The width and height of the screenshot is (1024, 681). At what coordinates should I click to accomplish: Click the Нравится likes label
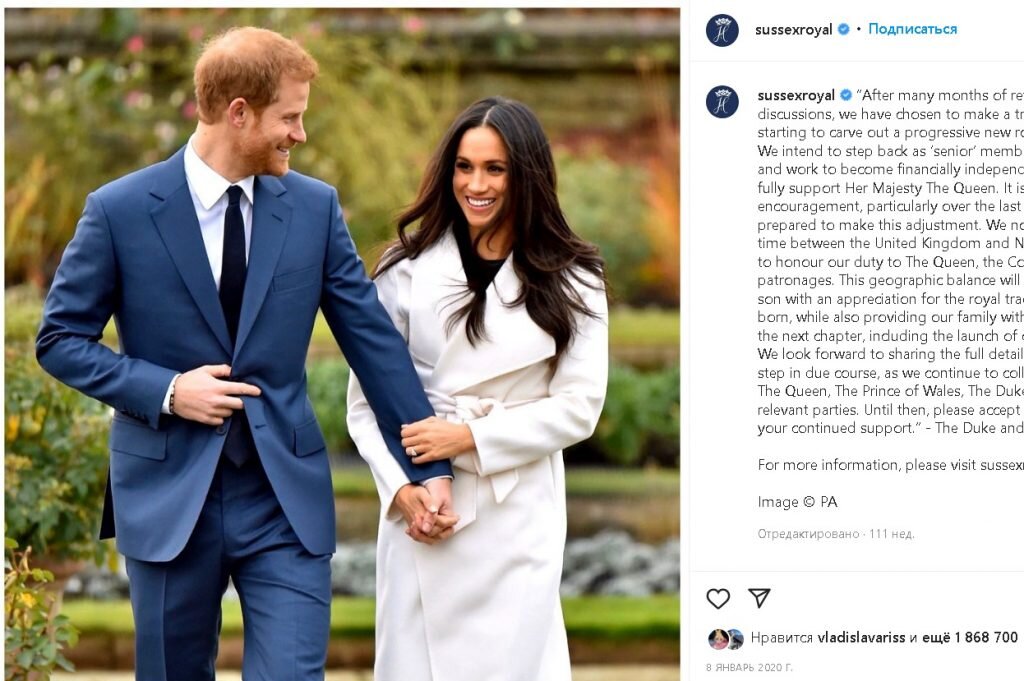click(781, 637)
